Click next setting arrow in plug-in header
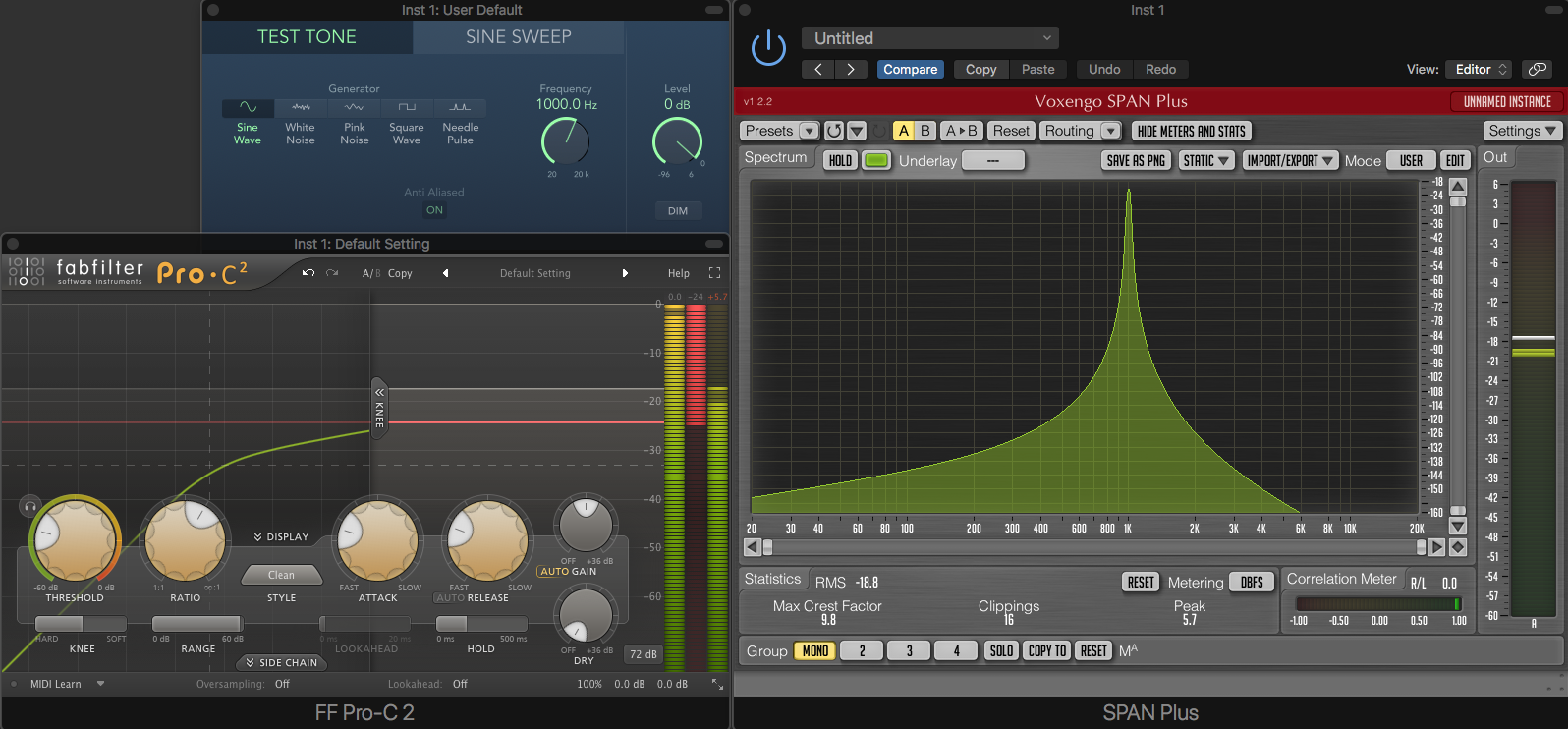 [x=851, y=69]
